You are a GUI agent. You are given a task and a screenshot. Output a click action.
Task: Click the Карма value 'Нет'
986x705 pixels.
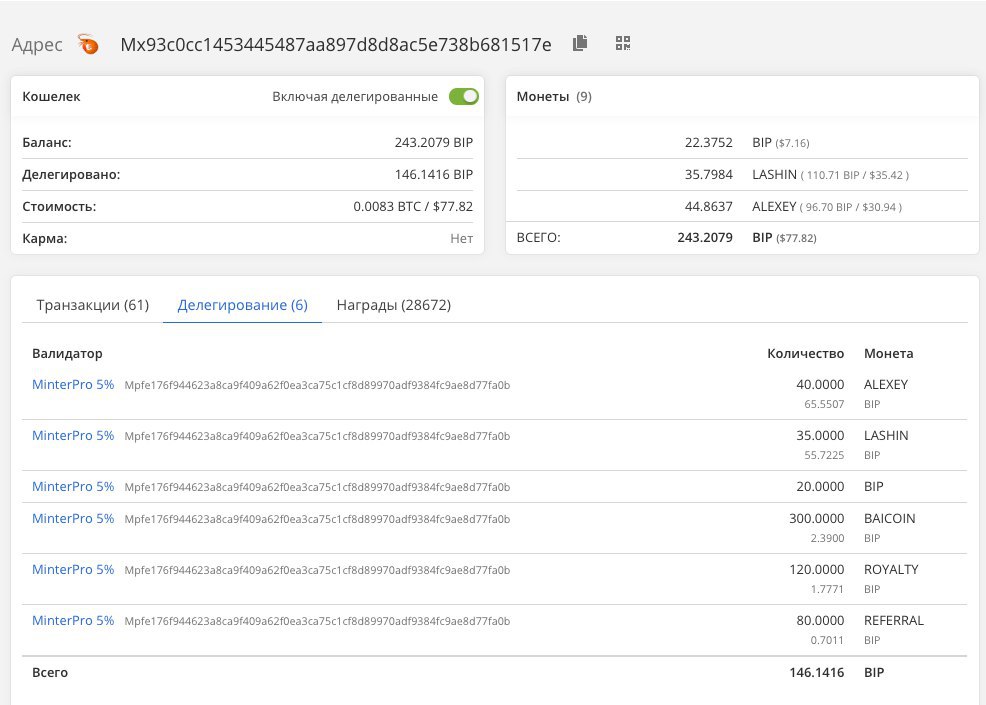461,238
